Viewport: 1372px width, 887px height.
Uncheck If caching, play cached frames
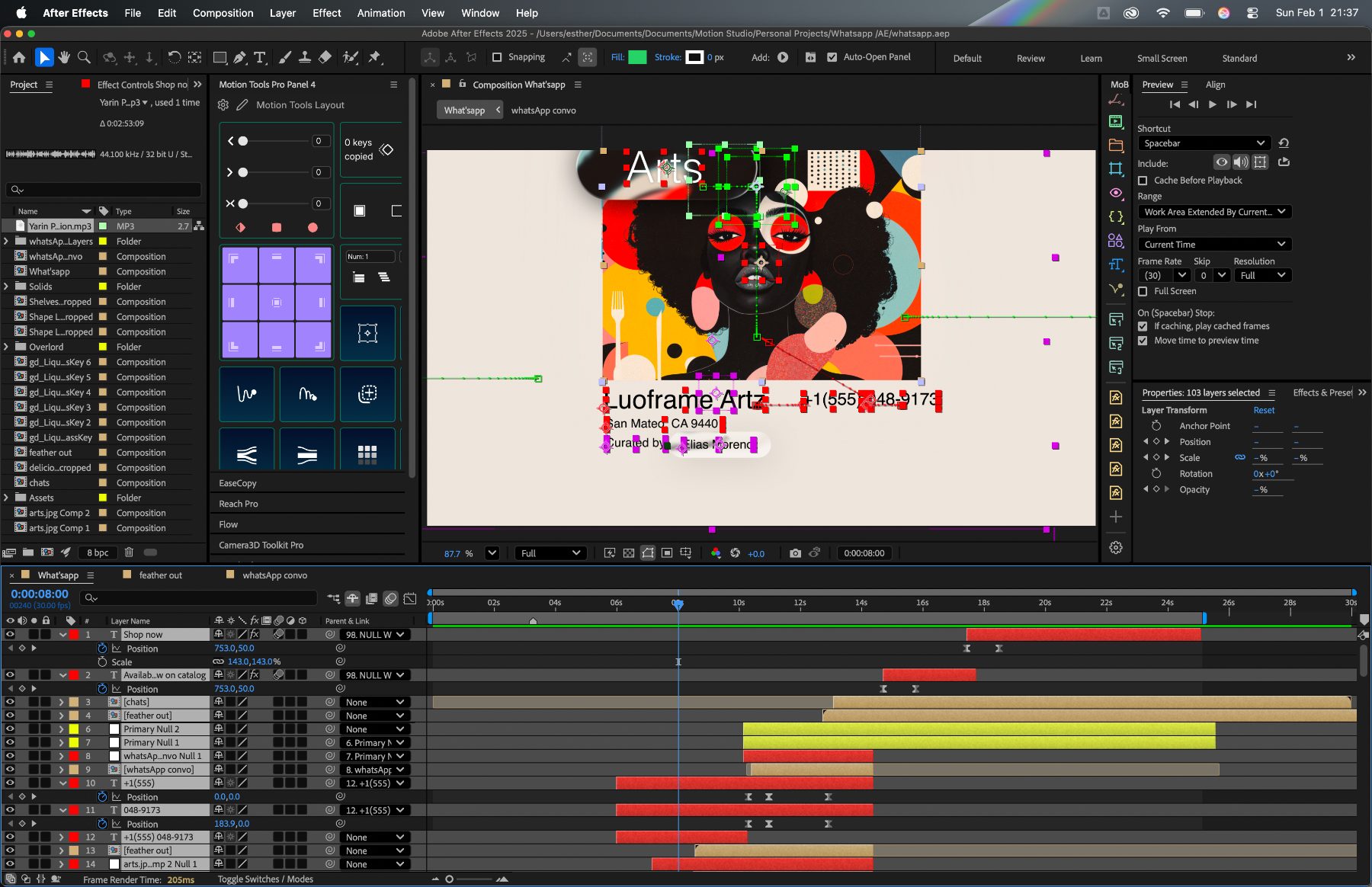point(1143,326)
